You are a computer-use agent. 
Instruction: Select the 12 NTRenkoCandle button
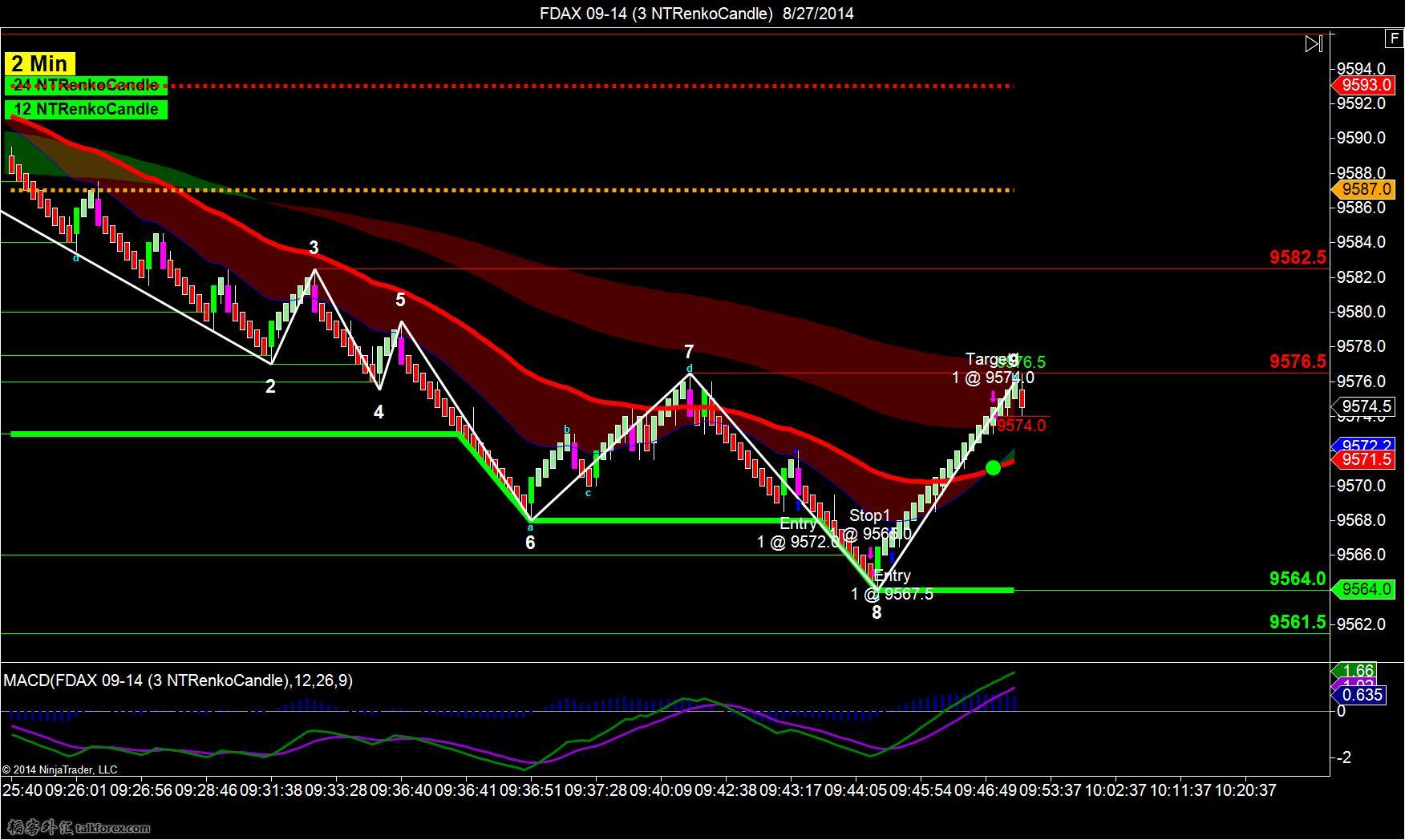[86, 109]
